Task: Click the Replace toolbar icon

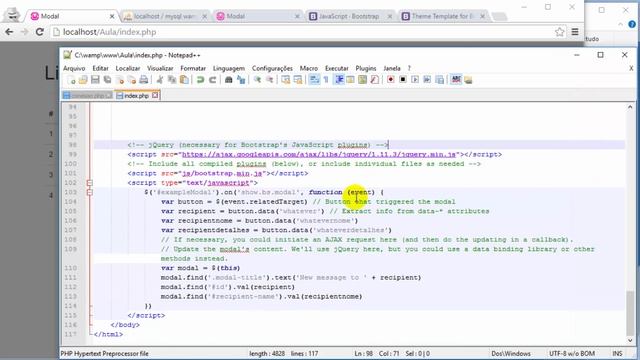Action: point(241,80)
